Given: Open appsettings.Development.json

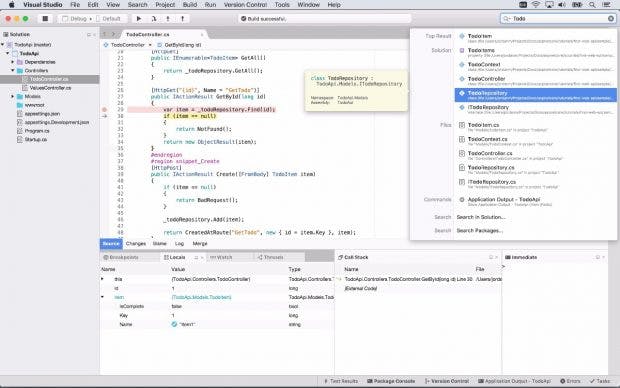Looking at the screenshot, I should (57, 123).
